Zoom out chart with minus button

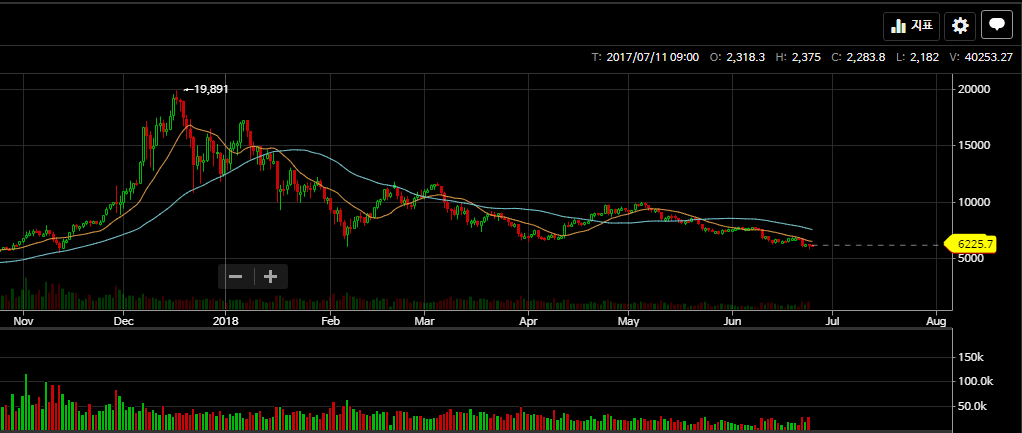pyautogui.click(x=236, y=276)
